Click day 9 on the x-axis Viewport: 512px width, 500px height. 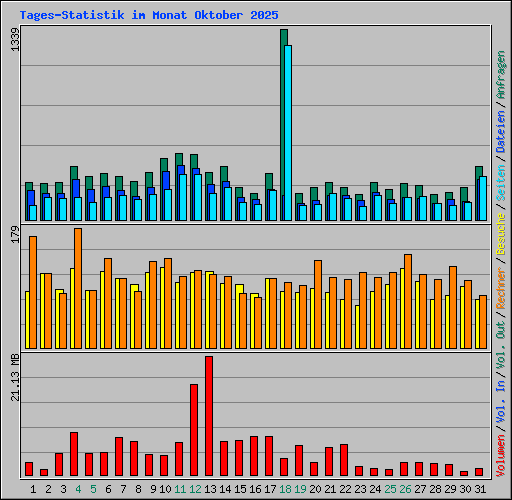pos(153,489)
